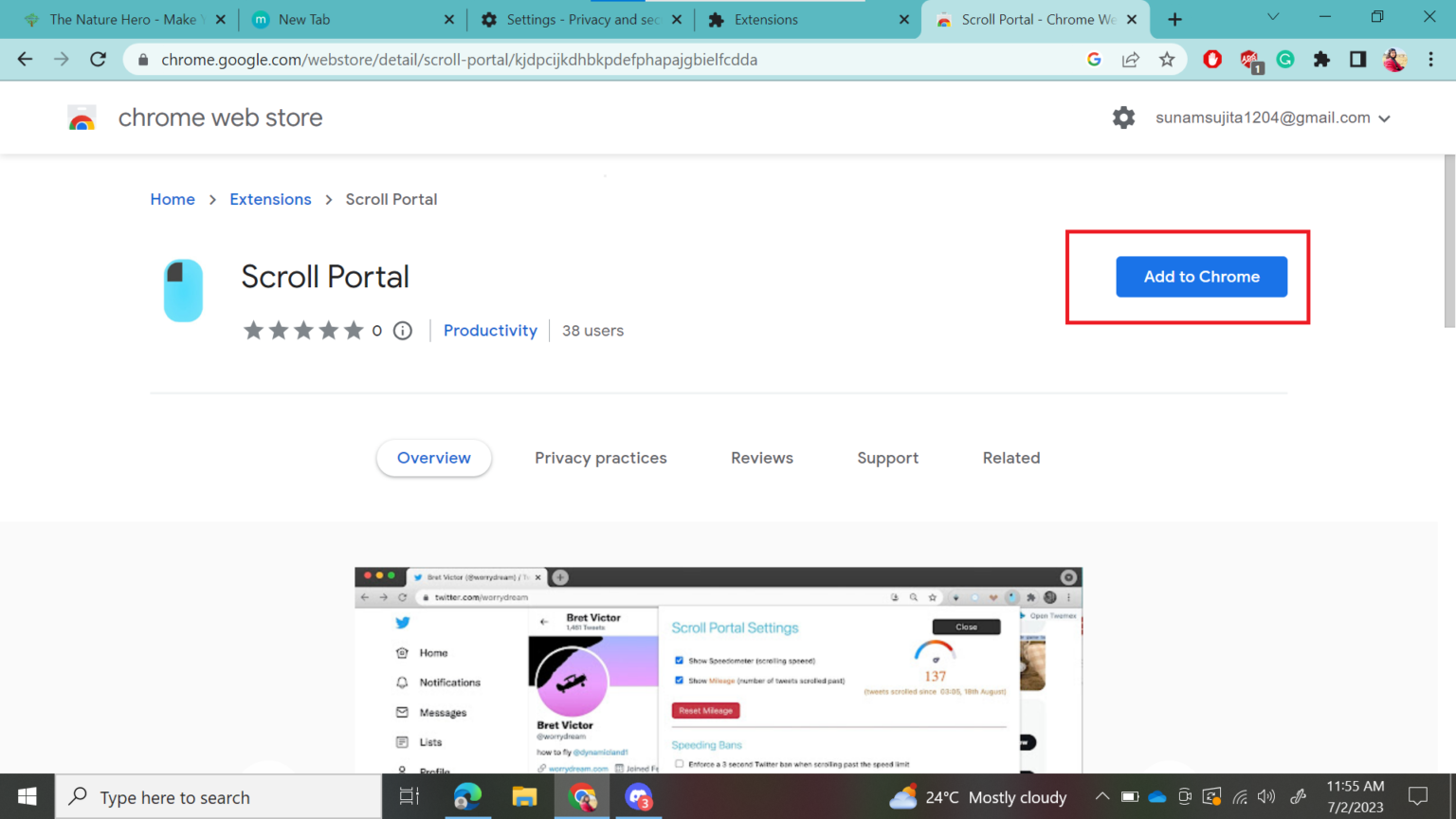Image resolution: width=1456 pixels, height=819 pixels.
Task: Open the Extensions puzzle menu
Action: (1321, 59)
